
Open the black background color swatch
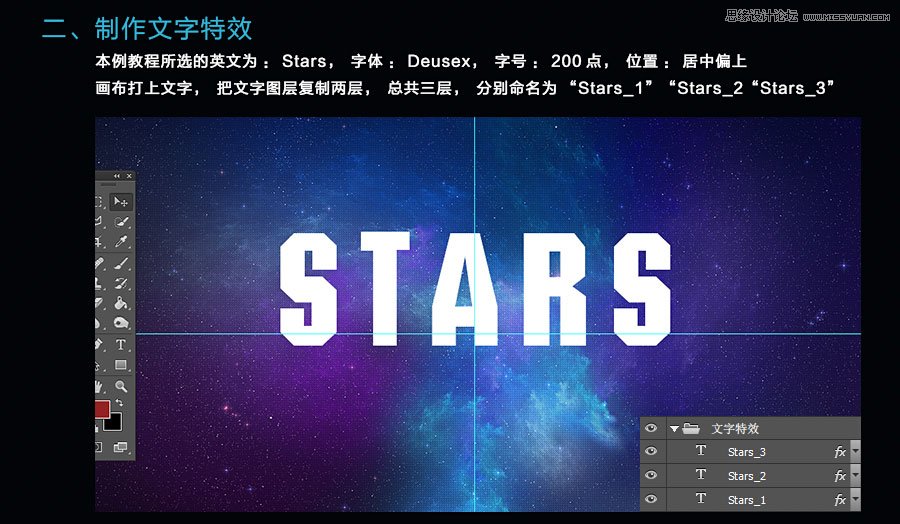(x=114, y=423)
